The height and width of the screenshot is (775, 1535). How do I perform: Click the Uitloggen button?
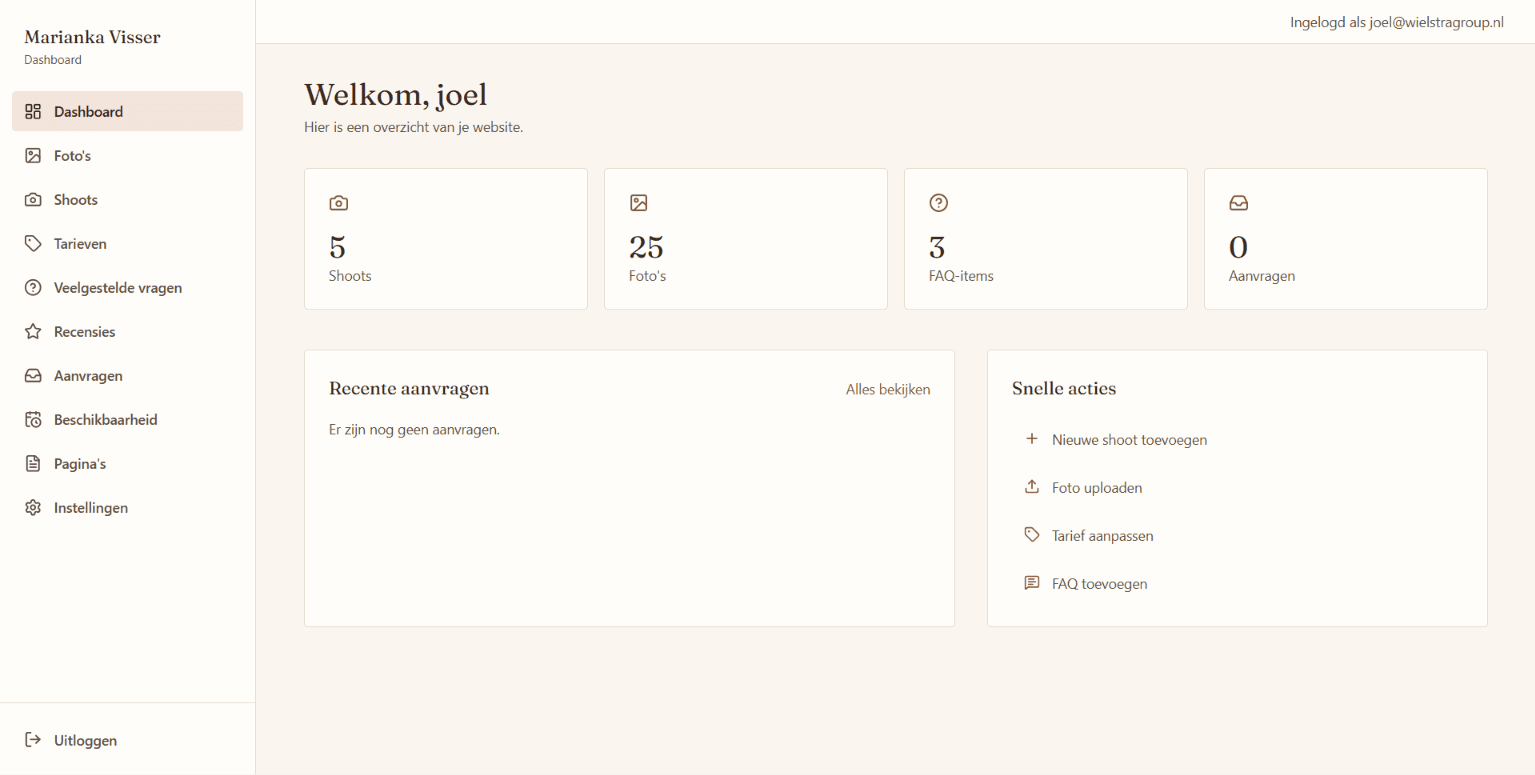tap(127, 741)
